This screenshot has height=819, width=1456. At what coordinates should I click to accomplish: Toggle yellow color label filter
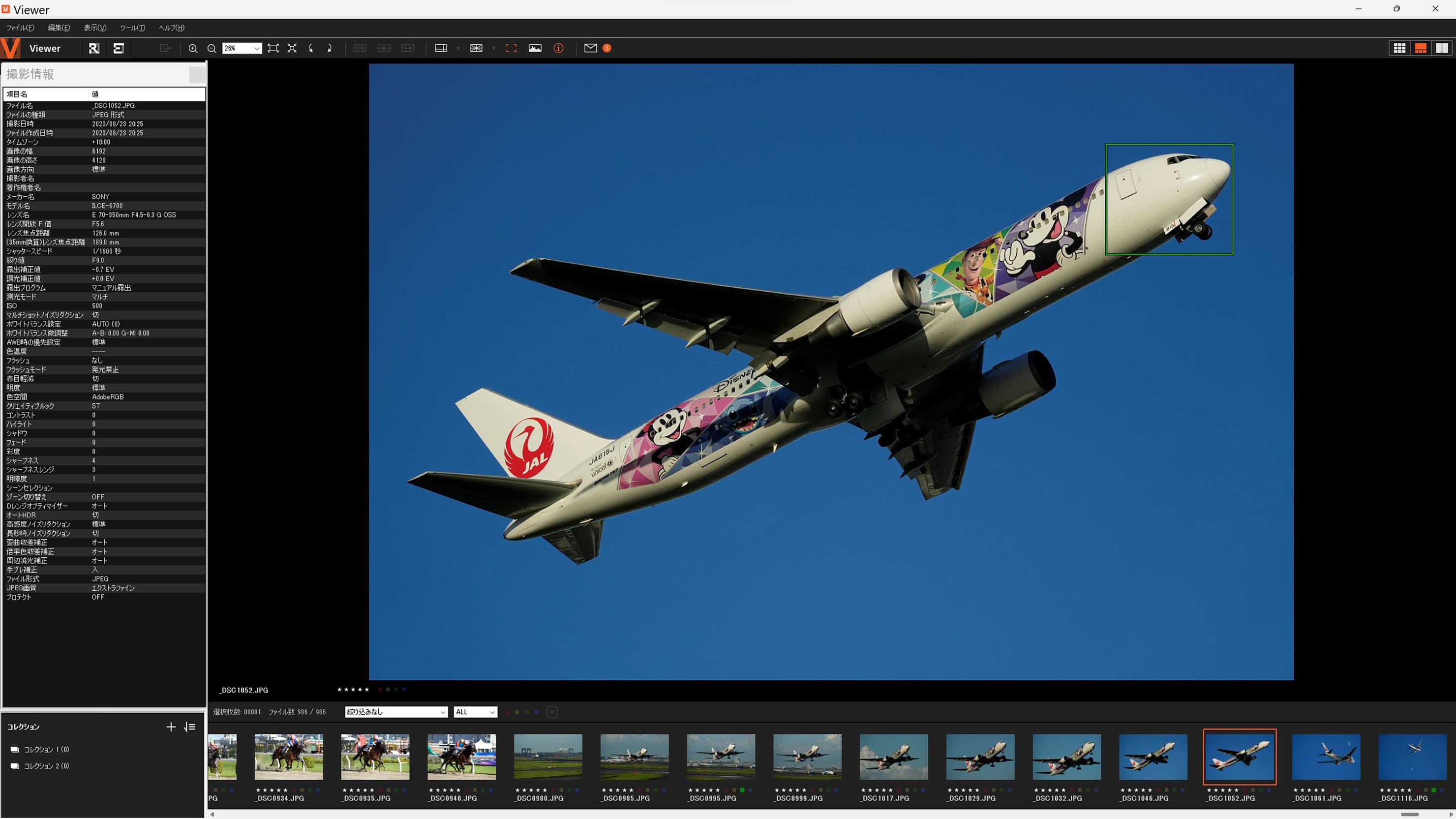[x=517, y=712]
